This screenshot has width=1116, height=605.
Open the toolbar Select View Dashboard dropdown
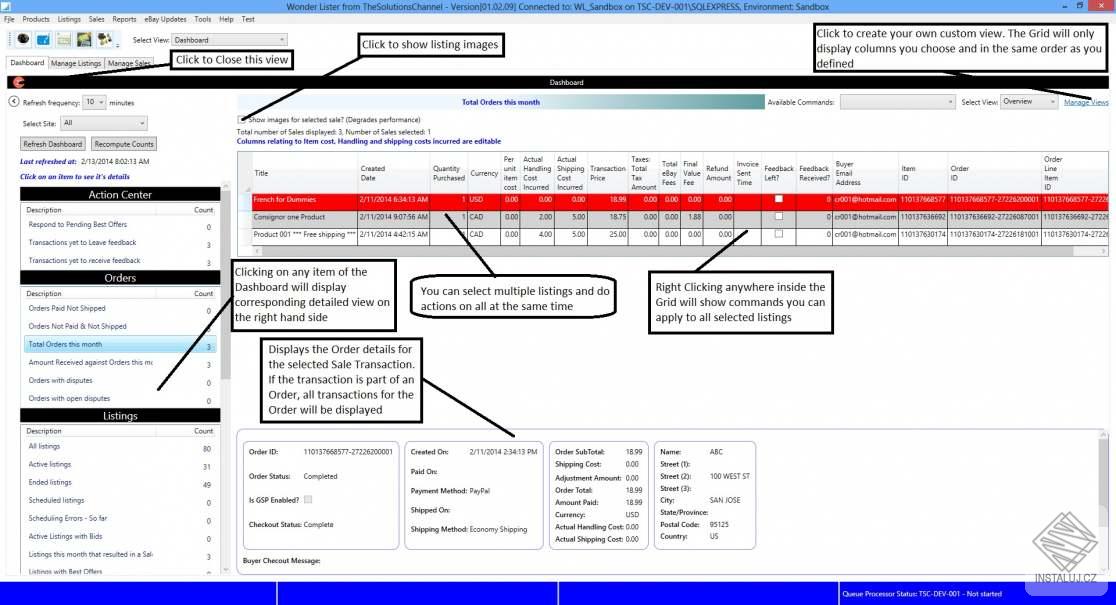(x=229, y=40)
